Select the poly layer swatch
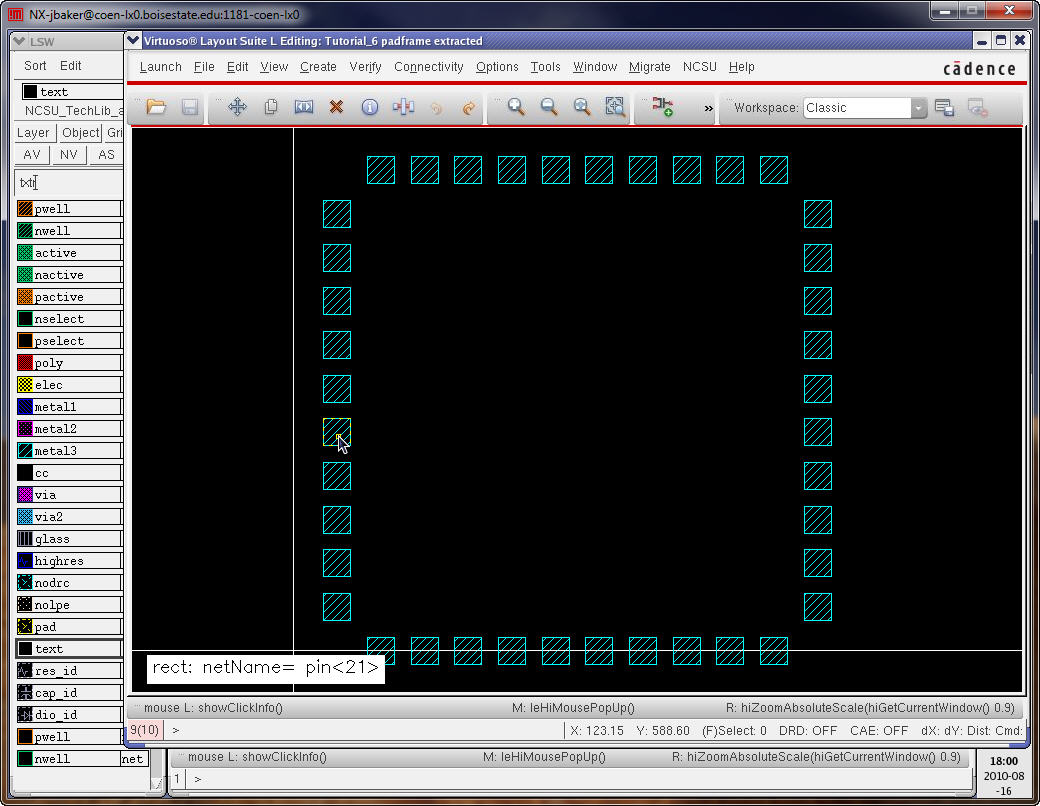The image size is (1040, 806). pos(26,363)
